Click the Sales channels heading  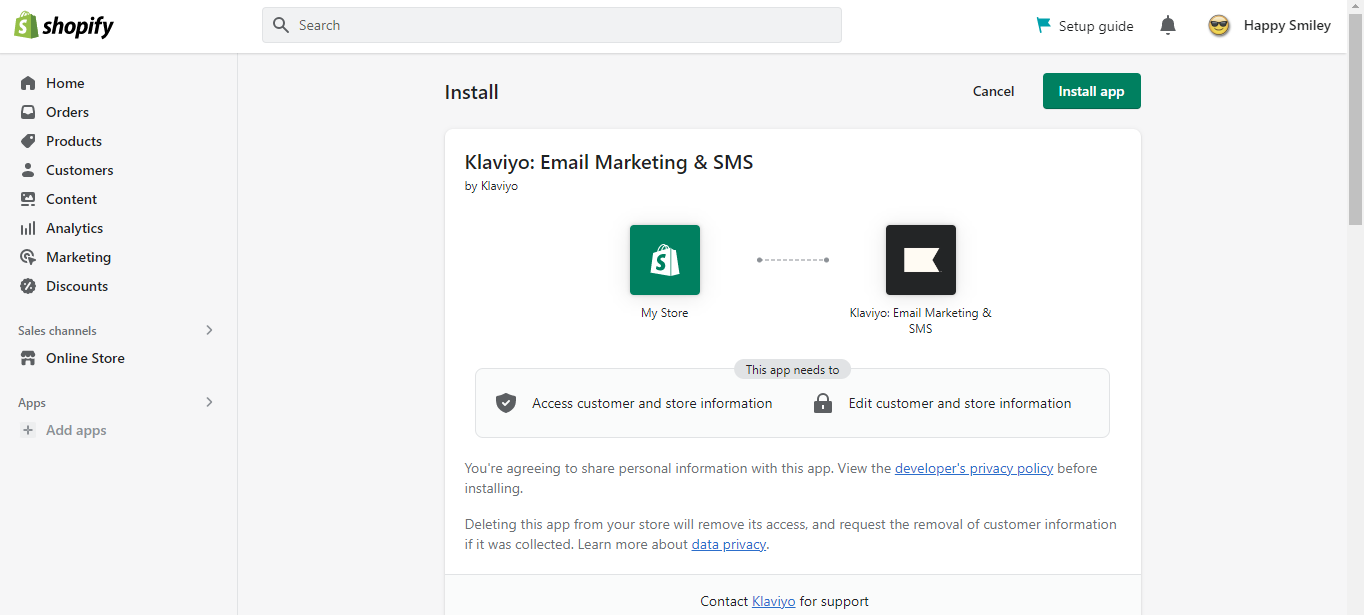click(x=57, y=330)
